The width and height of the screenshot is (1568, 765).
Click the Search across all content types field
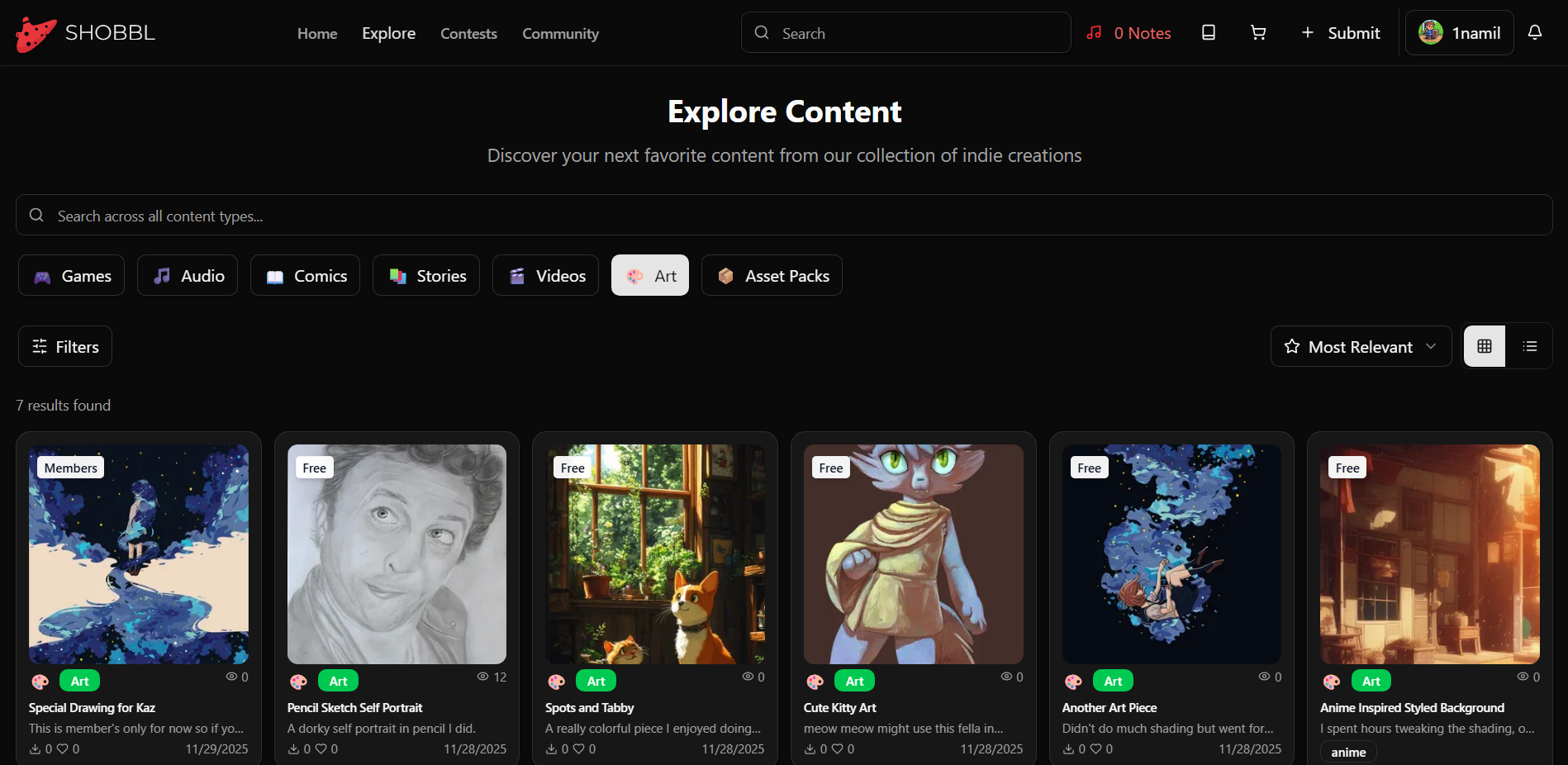pyautogui.click(x=783, y=216)
